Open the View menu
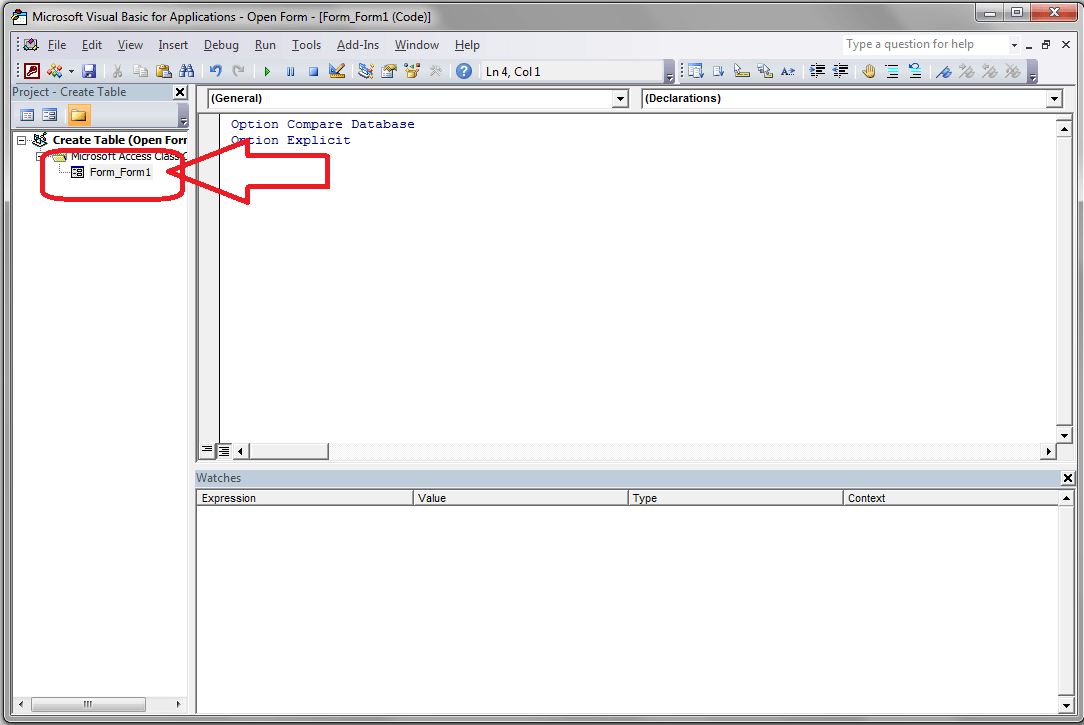Image resolution: width=1084 pixels, height=725 pixels. click(x=130, y=45)
